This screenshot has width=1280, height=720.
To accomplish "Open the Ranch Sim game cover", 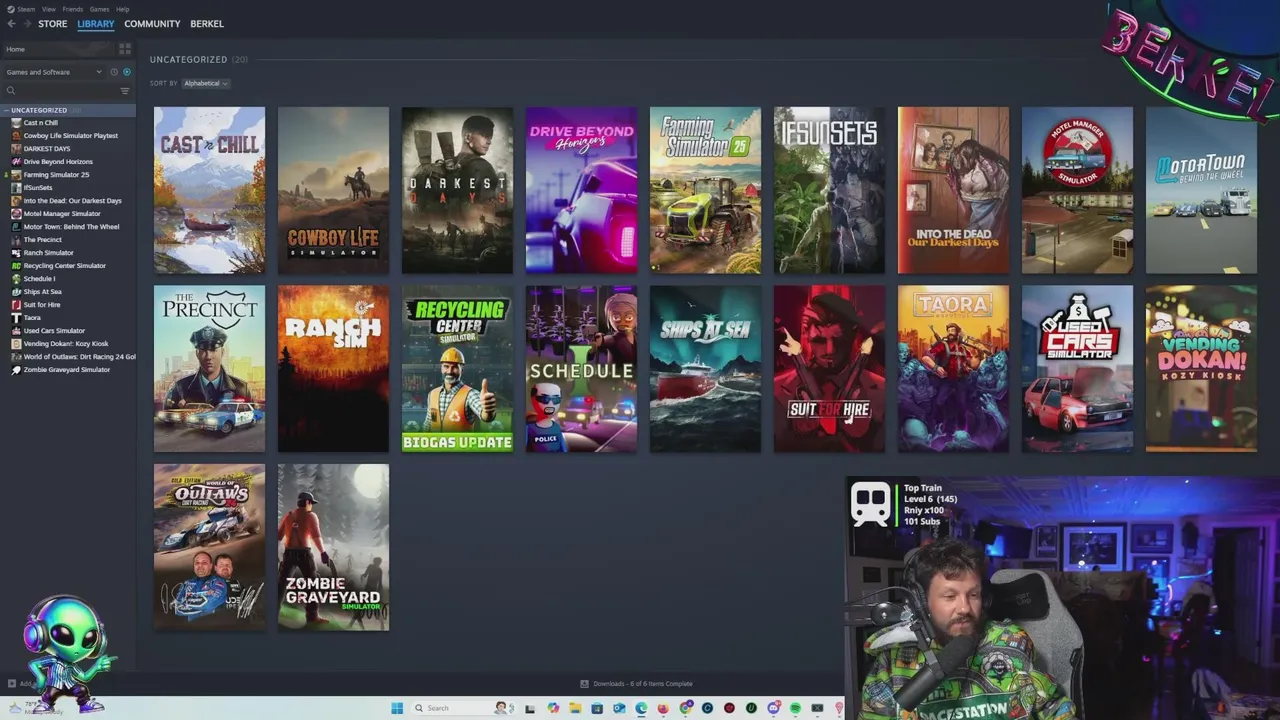I will pos(333,369).
